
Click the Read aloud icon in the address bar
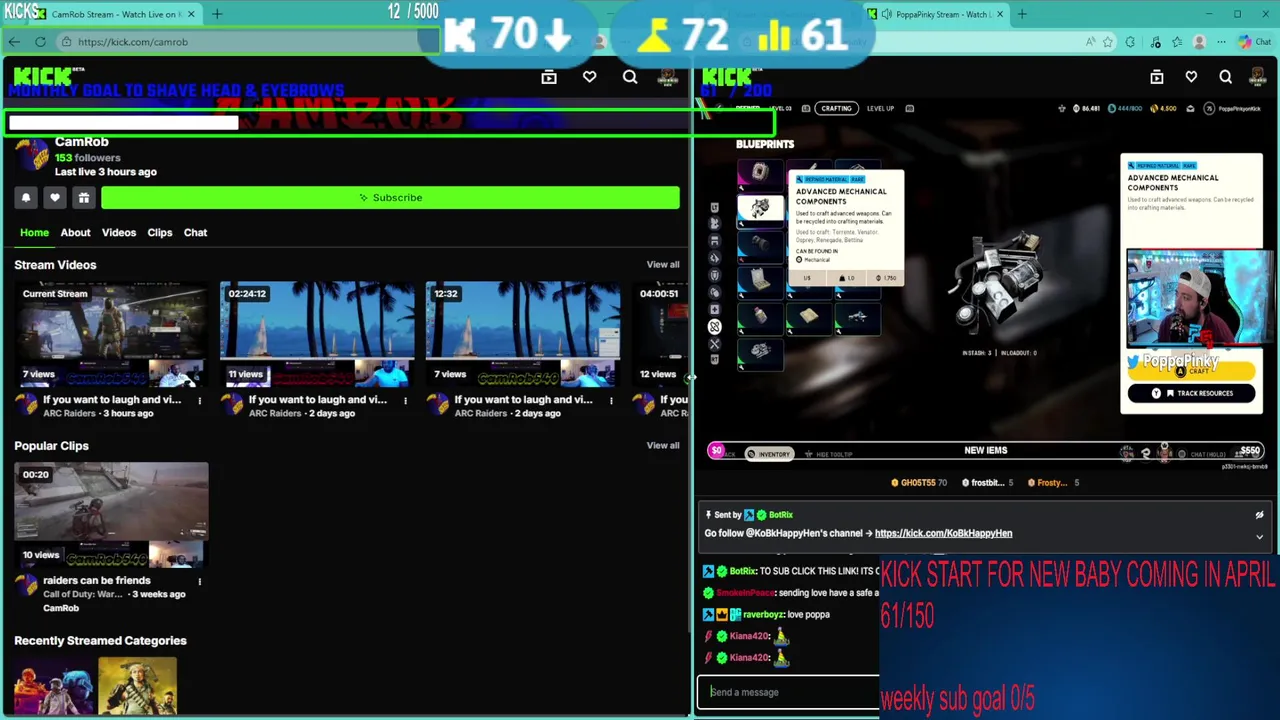click(1090, 42)
